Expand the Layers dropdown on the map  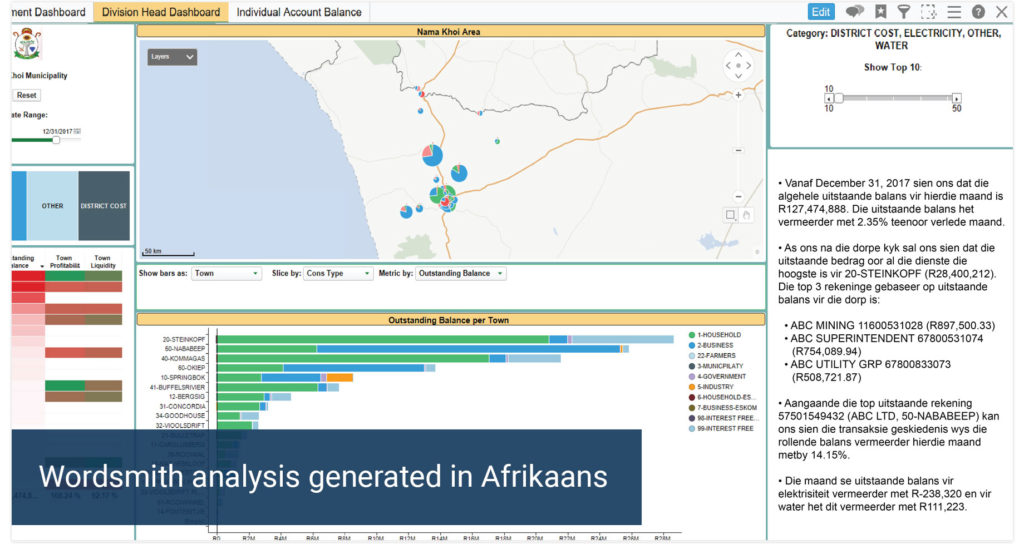172,57
